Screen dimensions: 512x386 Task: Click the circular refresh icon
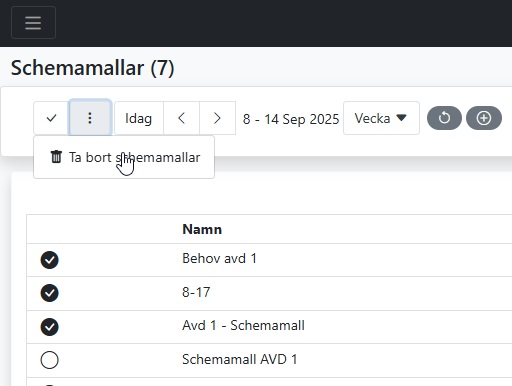[444, 118]
